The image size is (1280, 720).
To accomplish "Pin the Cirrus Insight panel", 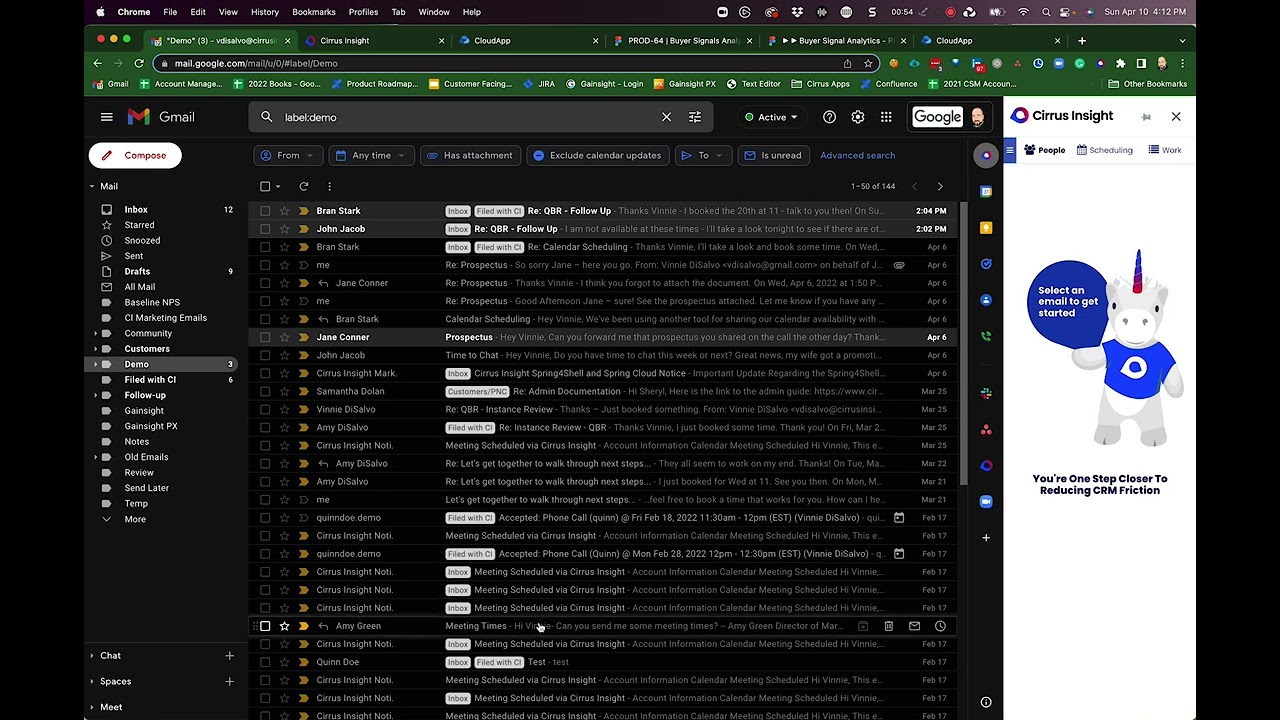I will click(1146, 117).
